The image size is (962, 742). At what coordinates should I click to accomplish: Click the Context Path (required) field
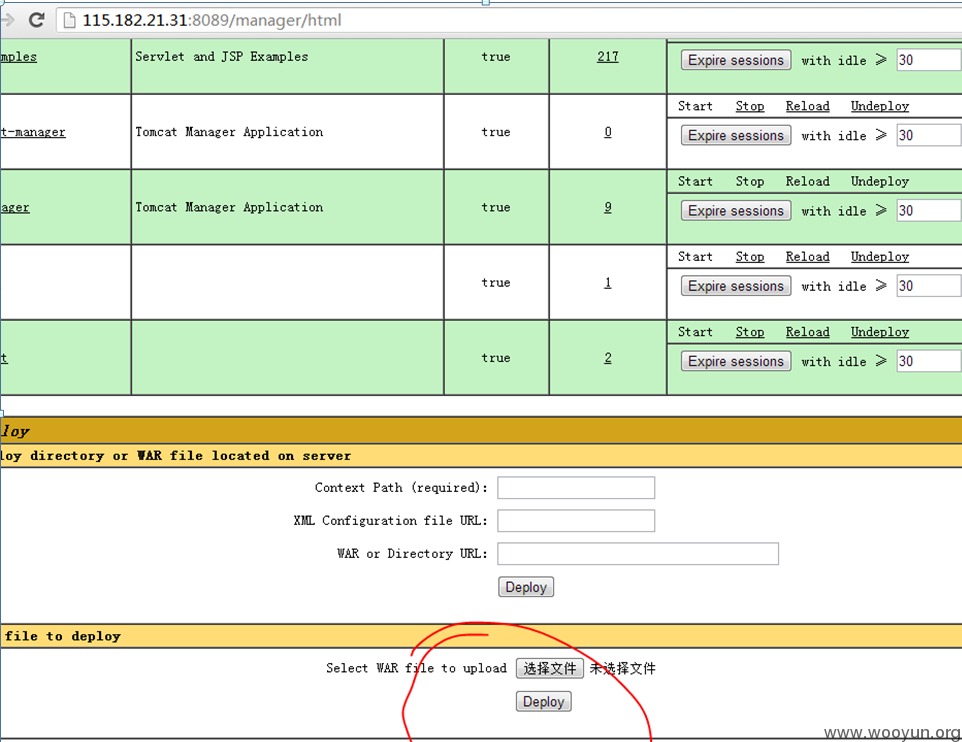pyautogui.click(x=576, y=488)
